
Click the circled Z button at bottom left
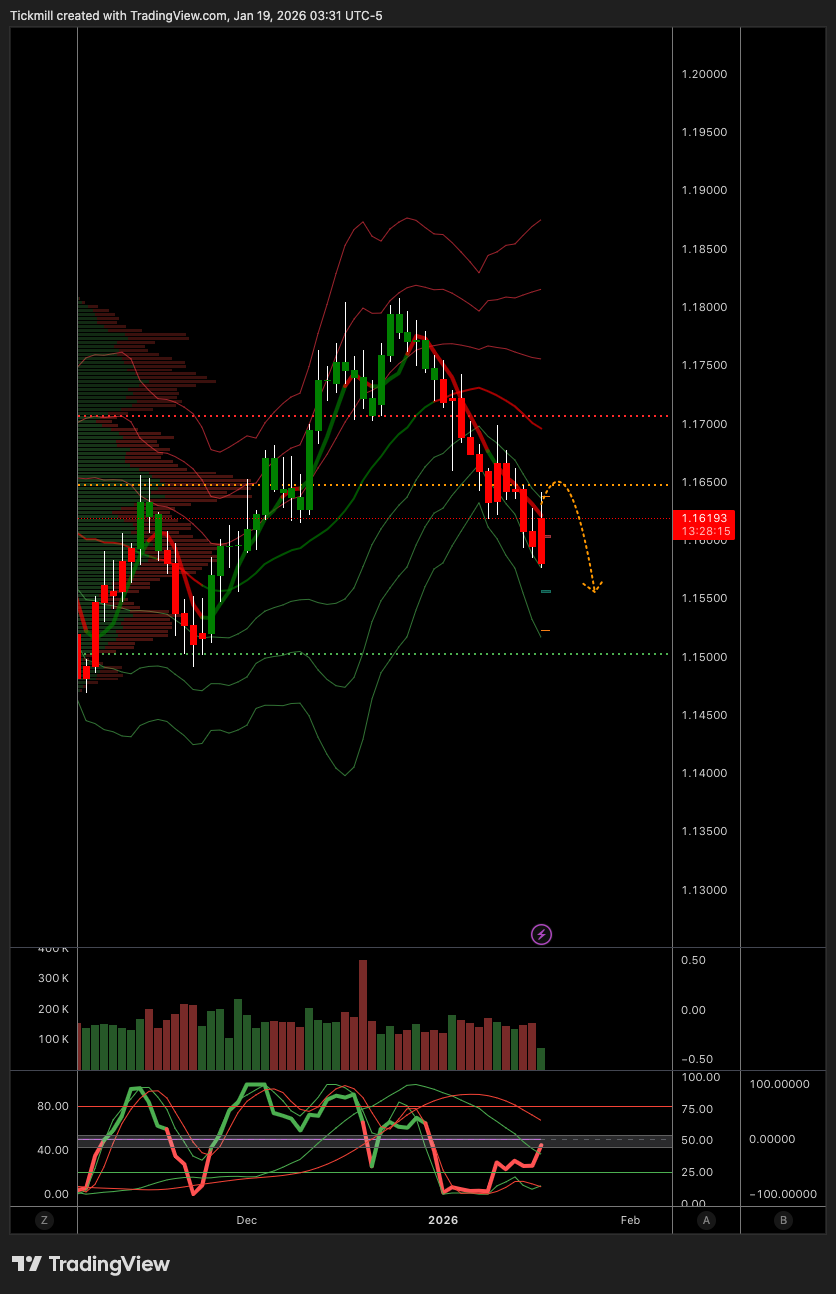click(44, 1220)
